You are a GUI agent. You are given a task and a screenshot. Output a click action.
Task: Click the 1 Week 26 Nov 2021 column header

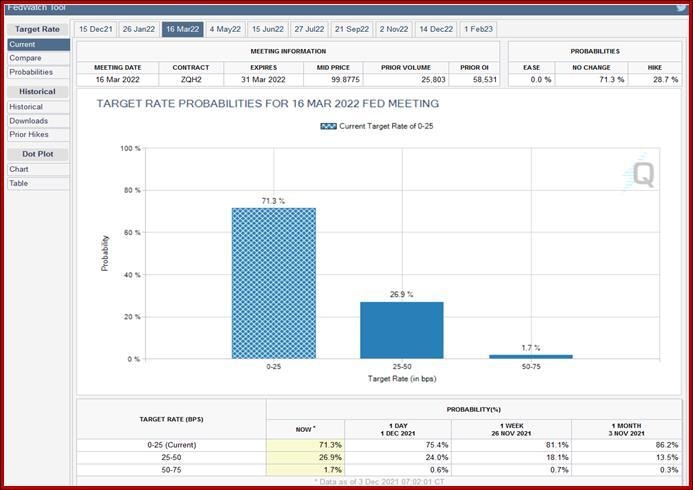(x=511, y=429)
